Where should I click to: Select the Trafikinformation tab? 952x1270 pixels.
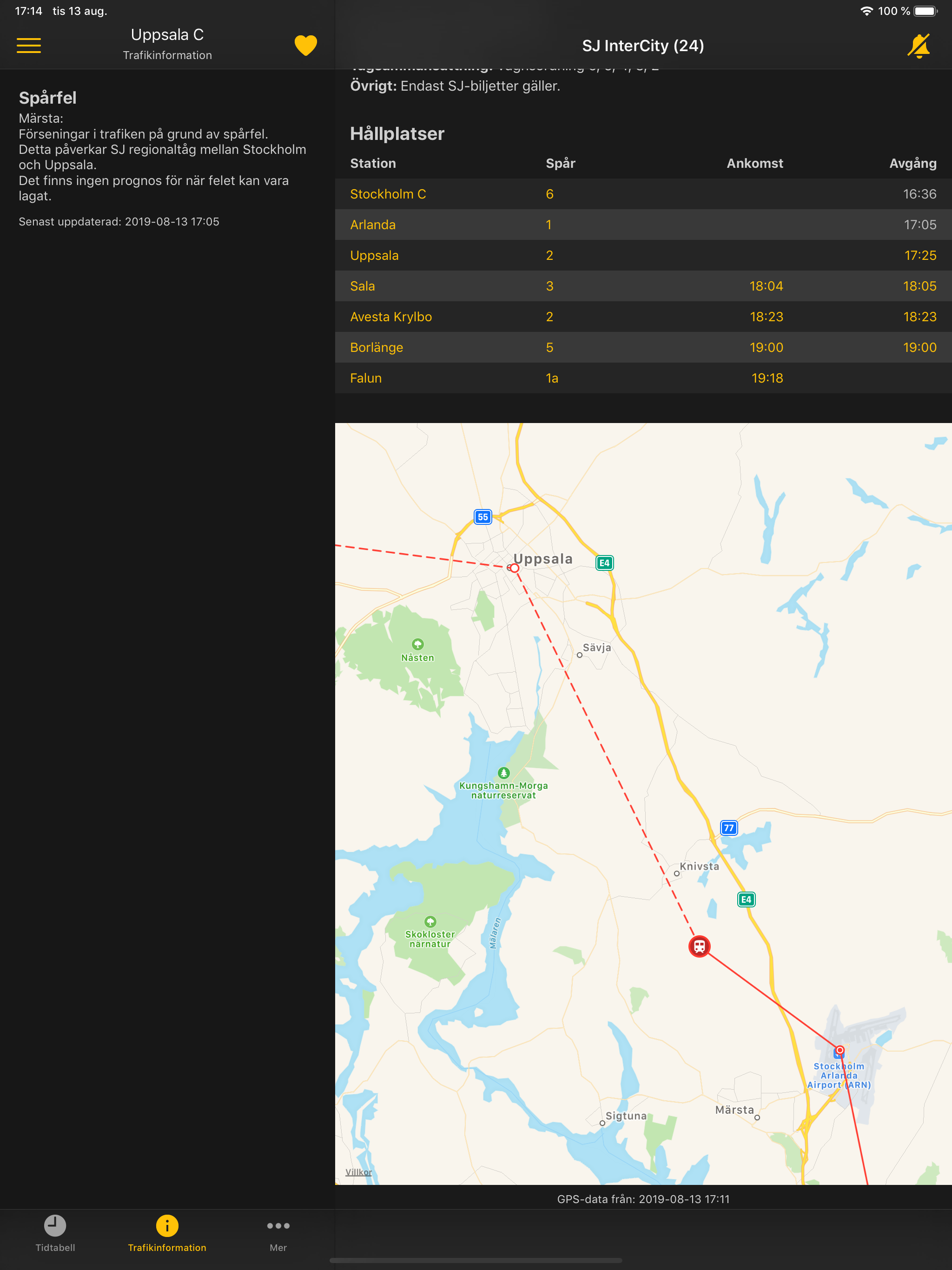[x=167, y=1233]
